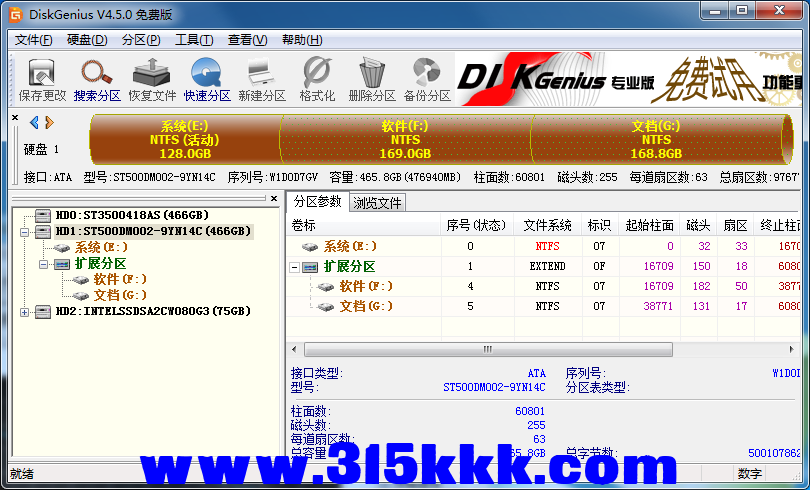This screenshot has width=810, height=490.
Task: Click the 数字 status bar indicator
Action: 749,473
